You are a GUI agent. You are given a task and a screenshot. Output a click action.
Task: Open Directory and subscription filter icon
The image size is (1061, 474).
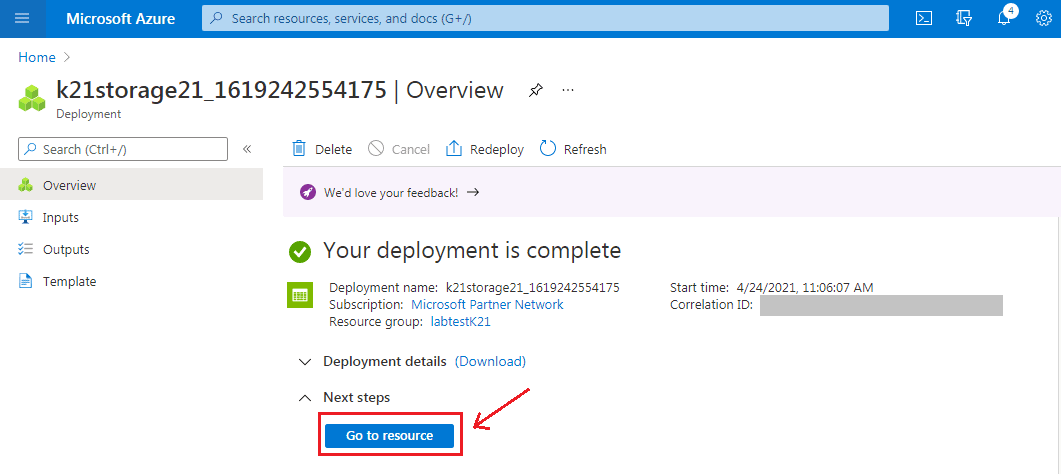coord(964,18)
